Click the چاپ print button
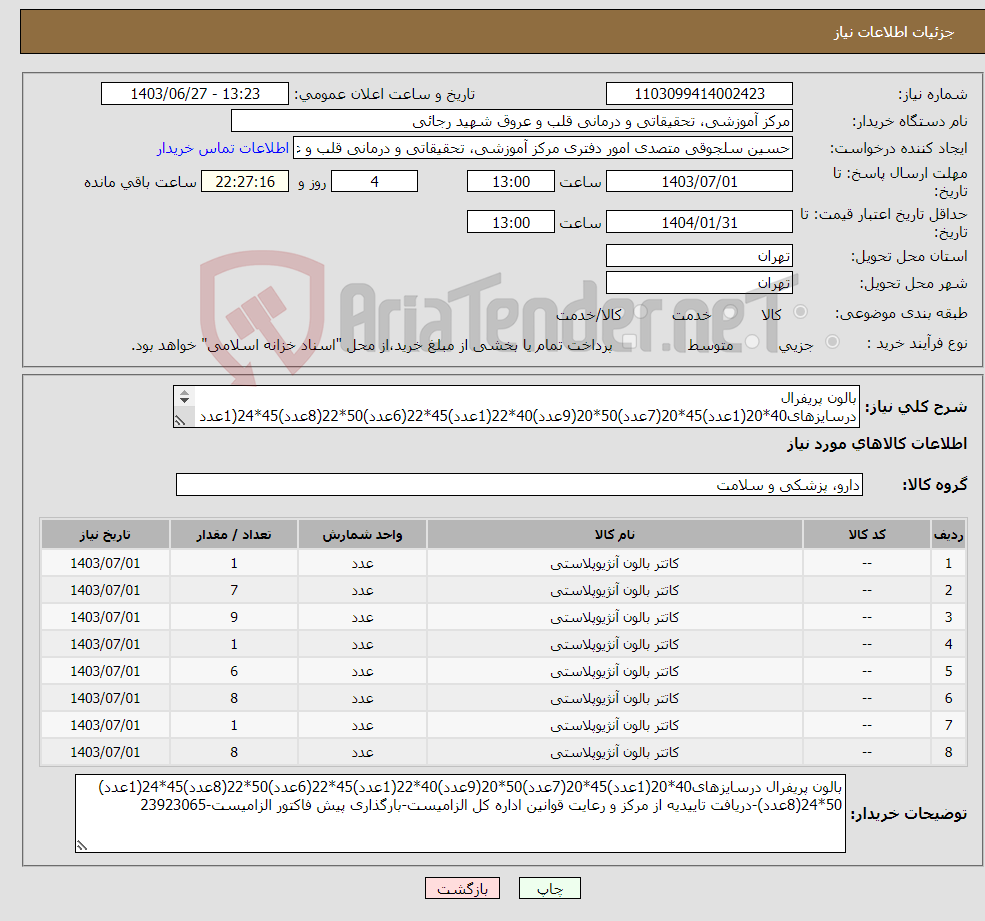The height and width of the screenshot is (921, 985). coord(550,888)
